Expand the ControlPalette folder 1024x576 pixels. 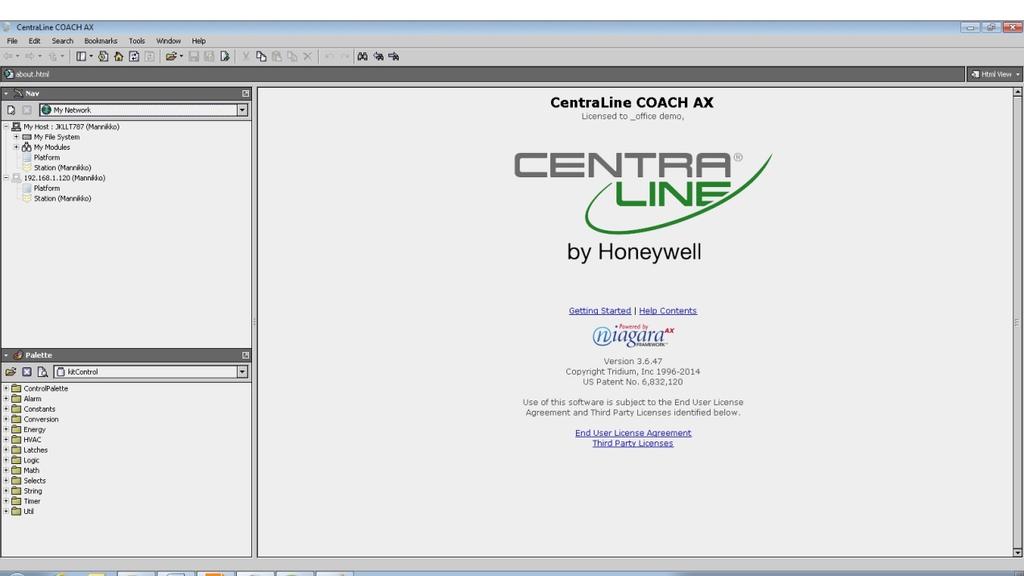7,389
